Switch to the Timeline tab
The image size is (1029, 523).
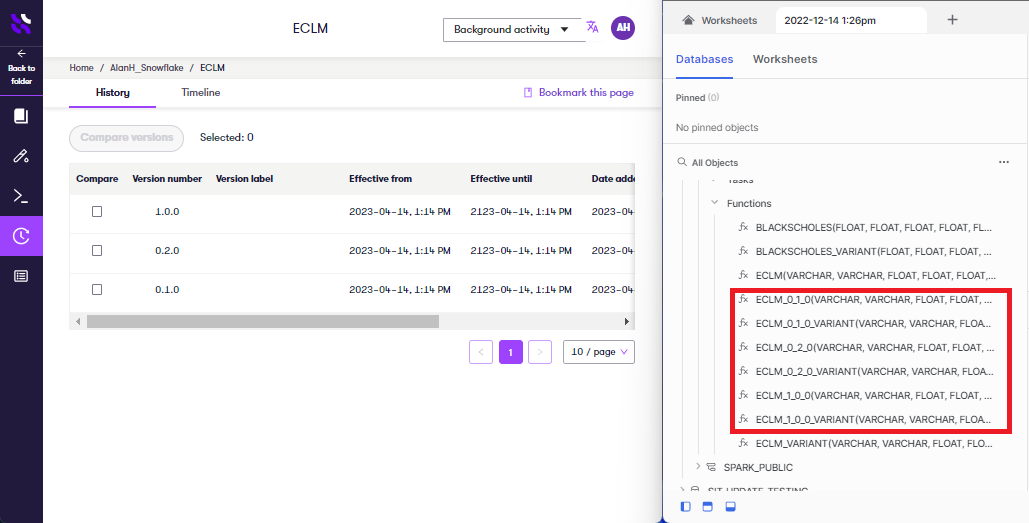pos(201,93)
